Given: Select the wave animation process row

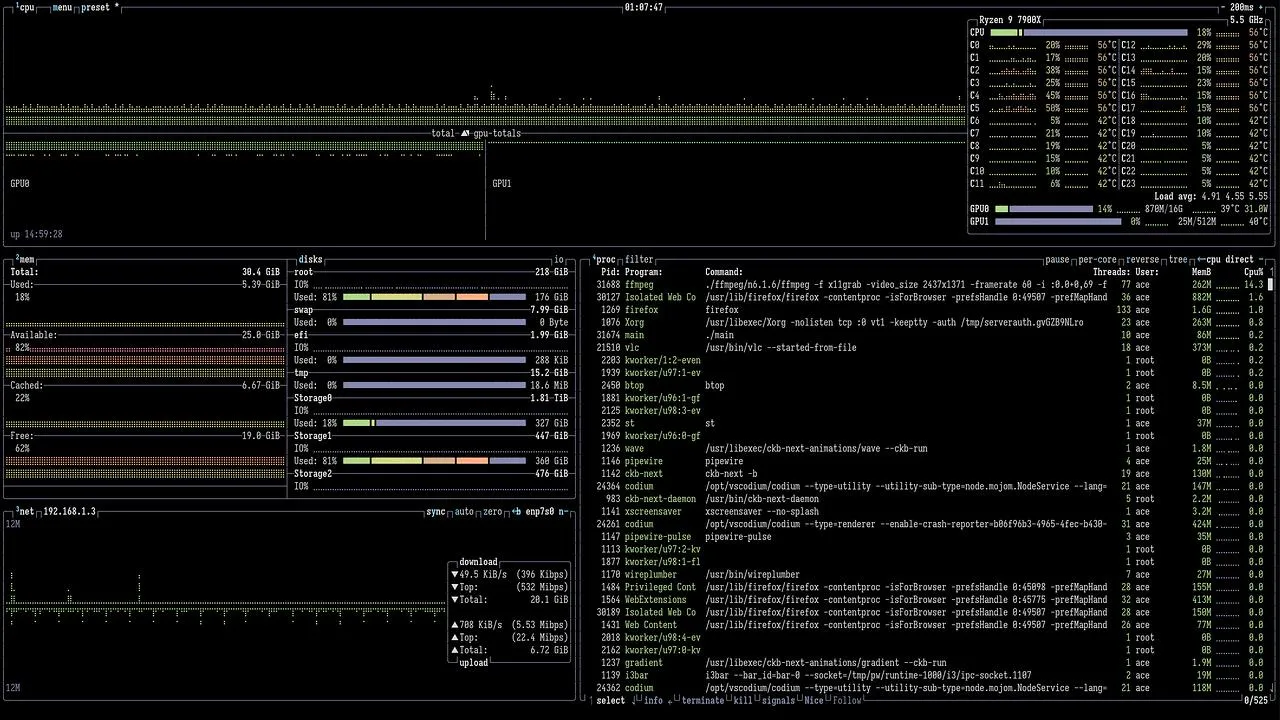Looking at the screenshot, I should pos(929,448).
